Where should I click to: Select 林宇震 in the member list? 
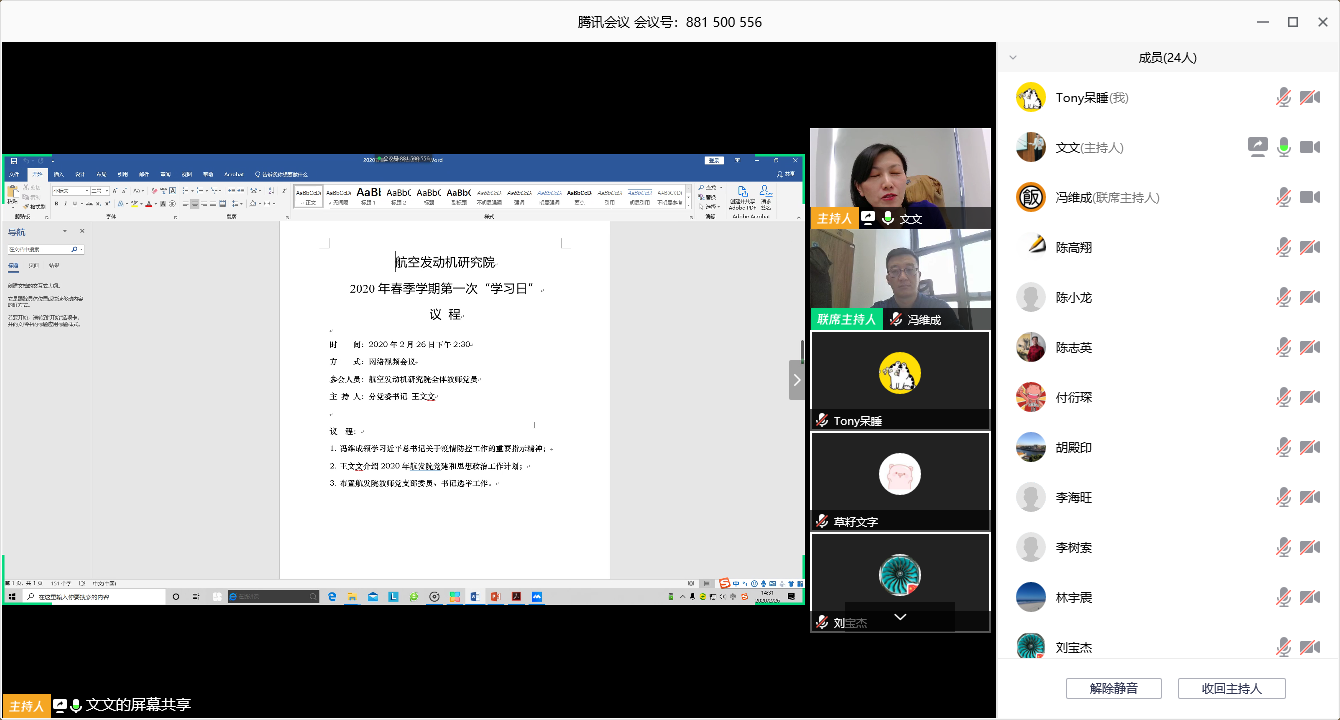click(1074, 598)
